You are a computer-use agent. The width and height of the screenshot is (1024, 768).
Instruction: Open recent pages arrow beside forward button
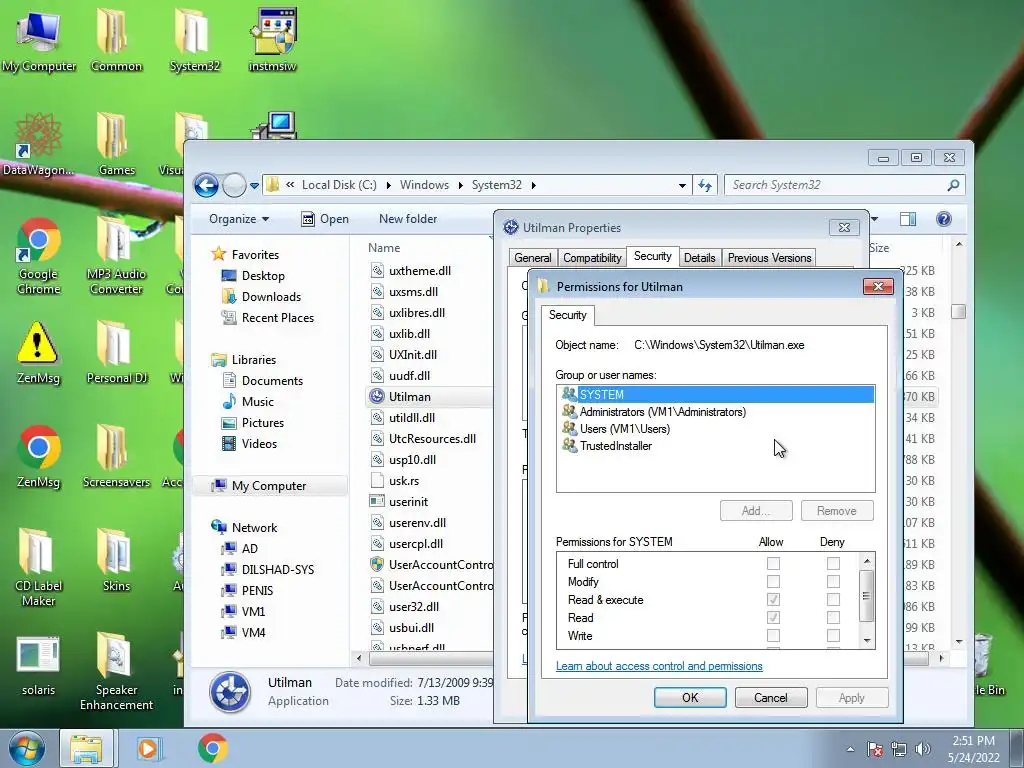[254, 186]
